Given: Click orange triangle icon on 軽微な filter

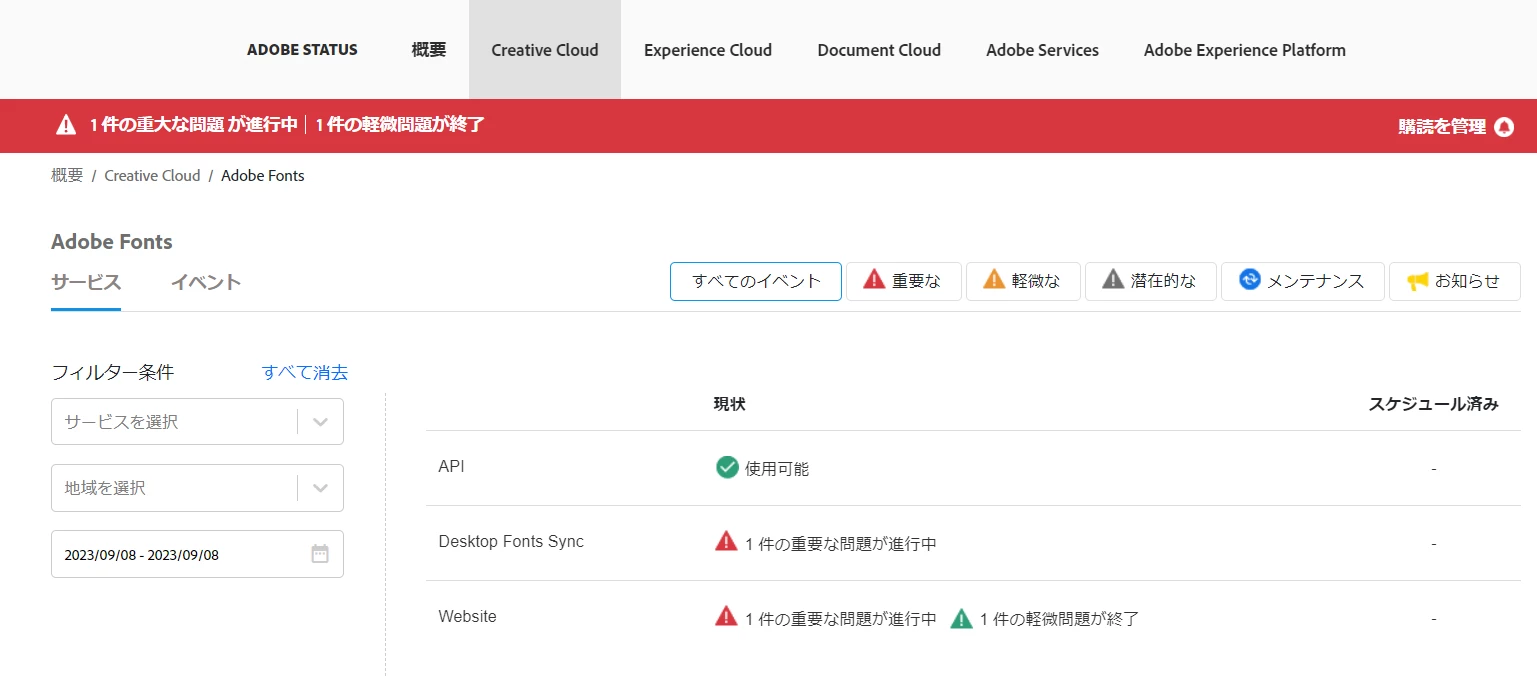Looking at the screenshot, I should [x=994, y=280].
